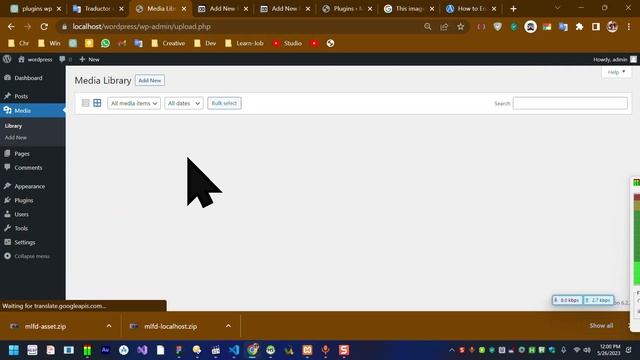The image size is (640, 360).
Task: Open the Chrome extensions puzzle icon
Action: [580, 27]
